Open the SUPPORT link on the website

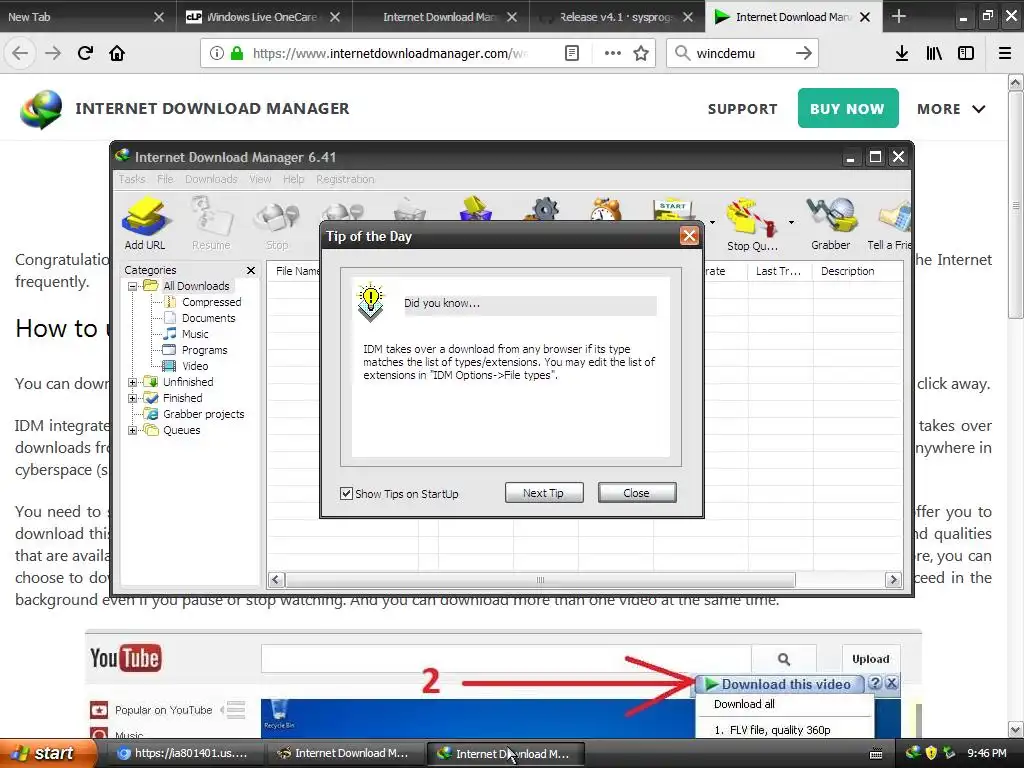[x=743, y=109]
